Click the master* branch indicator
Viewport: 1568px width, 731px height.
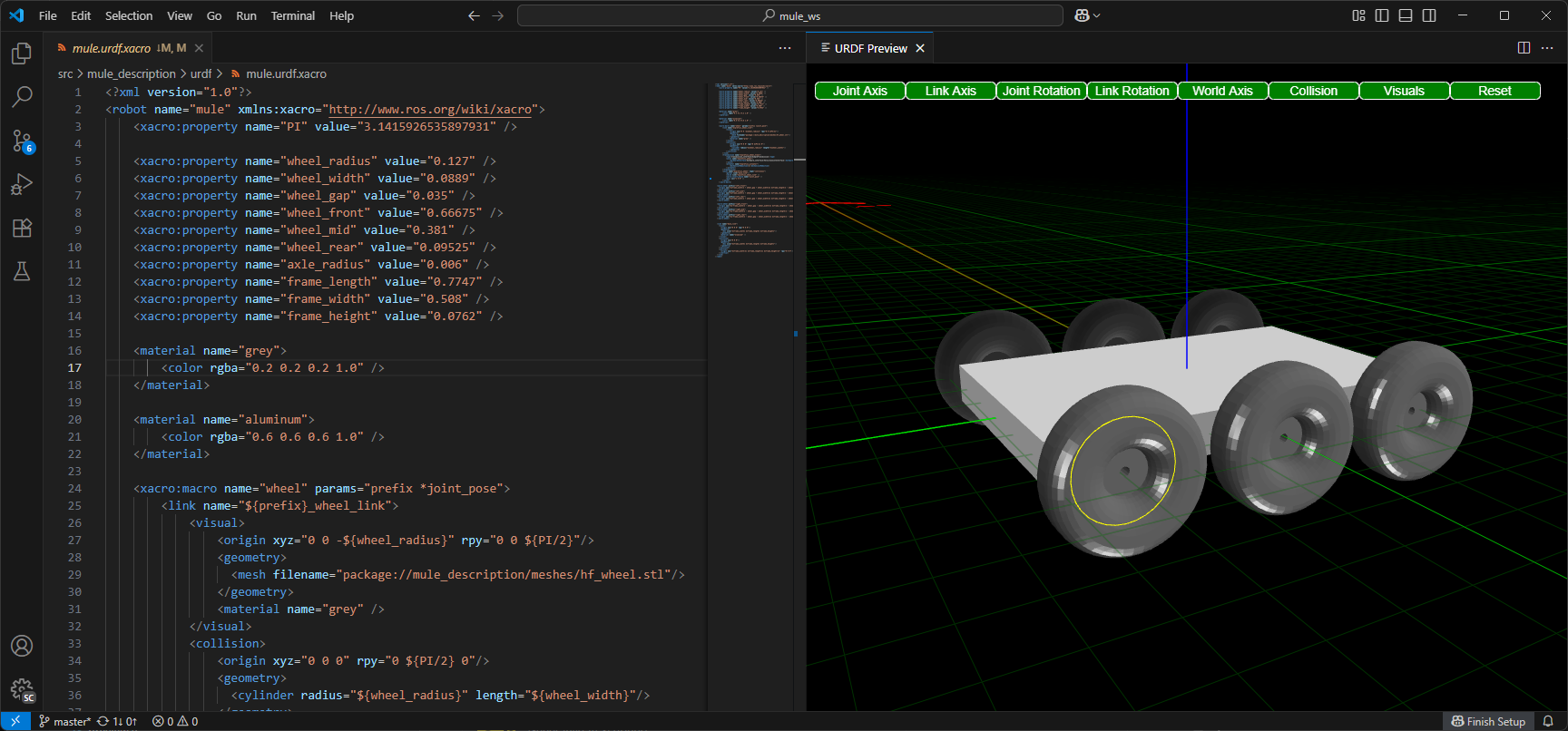(64, 721)
